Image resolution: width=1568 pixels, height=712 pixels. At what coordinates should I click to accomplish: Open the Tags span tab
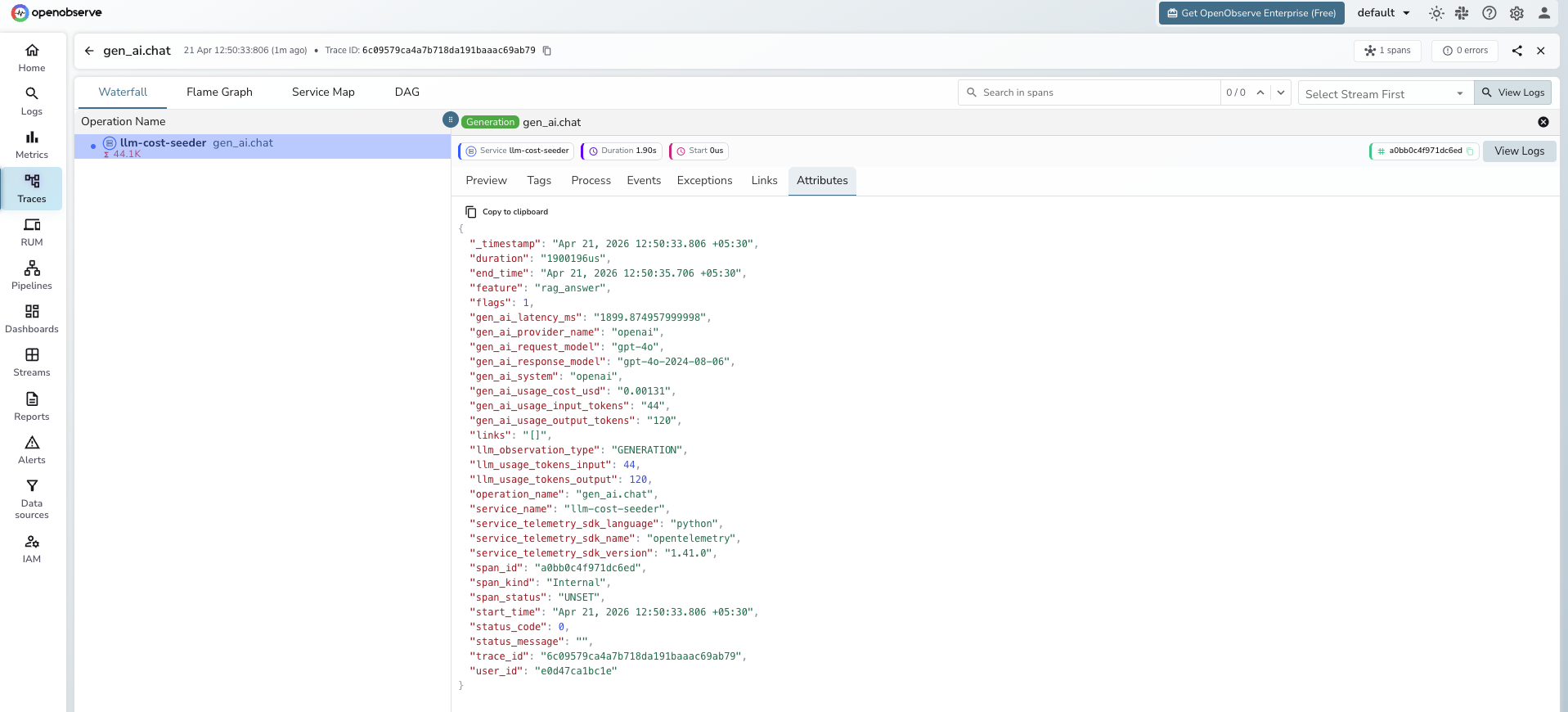539,181
